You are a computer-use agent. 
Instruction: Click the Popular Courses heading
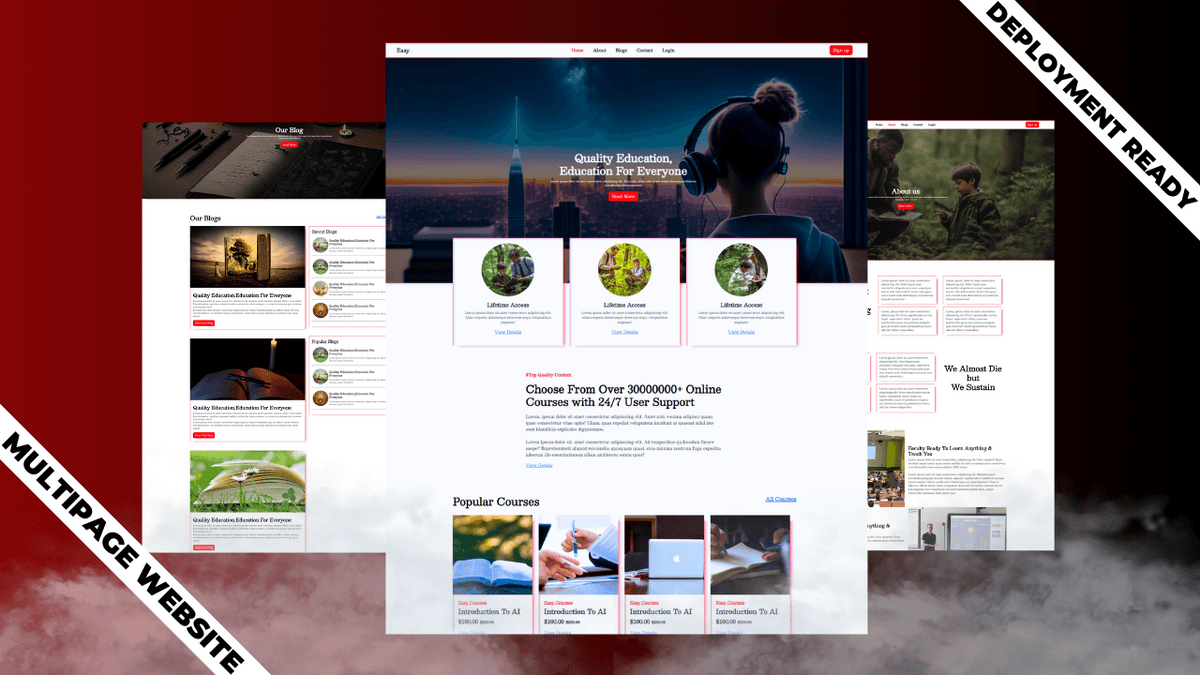(496, 502)
